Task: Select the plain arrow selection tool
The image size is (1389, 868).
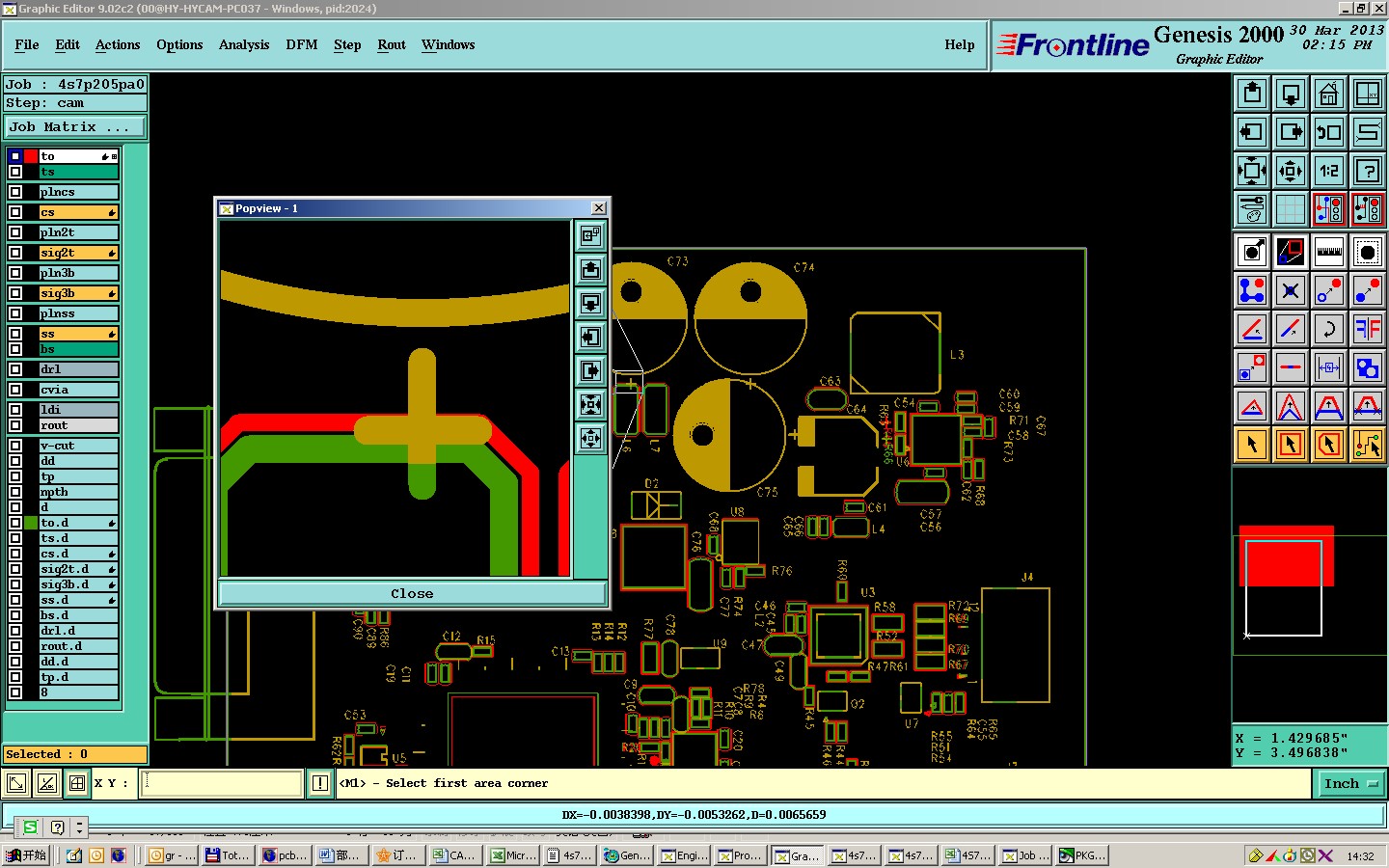Action: tap(1252, 445)
